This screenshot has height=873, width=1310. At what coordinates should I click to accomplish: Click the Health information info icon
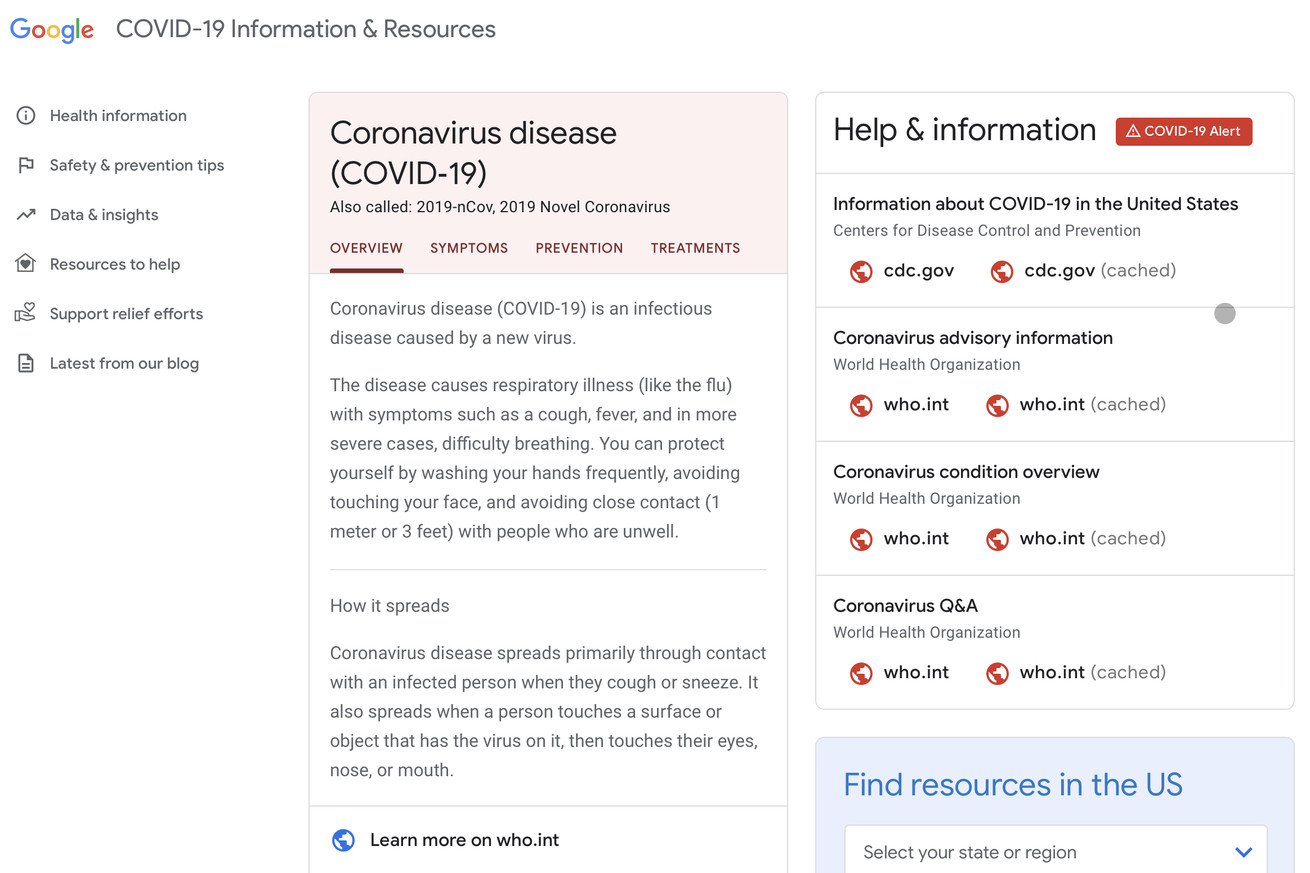26,116
